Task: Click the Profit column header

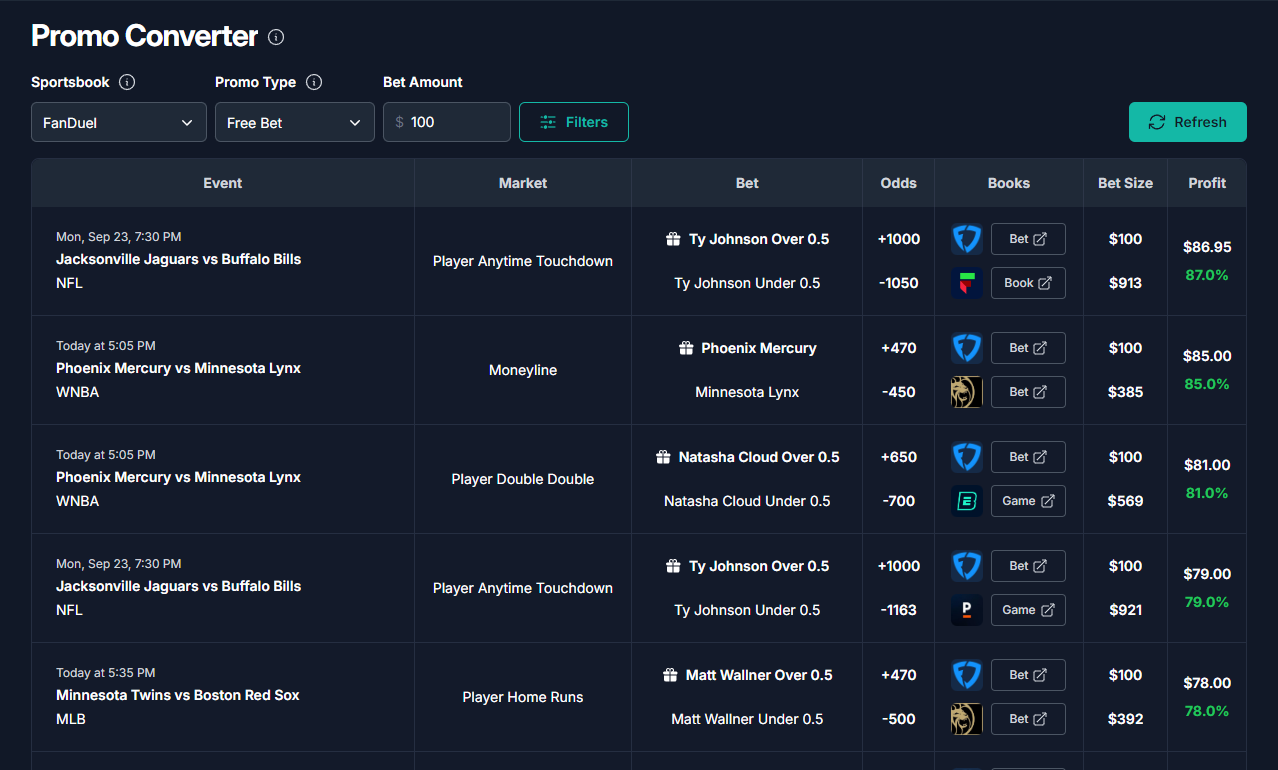Action: pyautogui.click(x=1207, y=183)
